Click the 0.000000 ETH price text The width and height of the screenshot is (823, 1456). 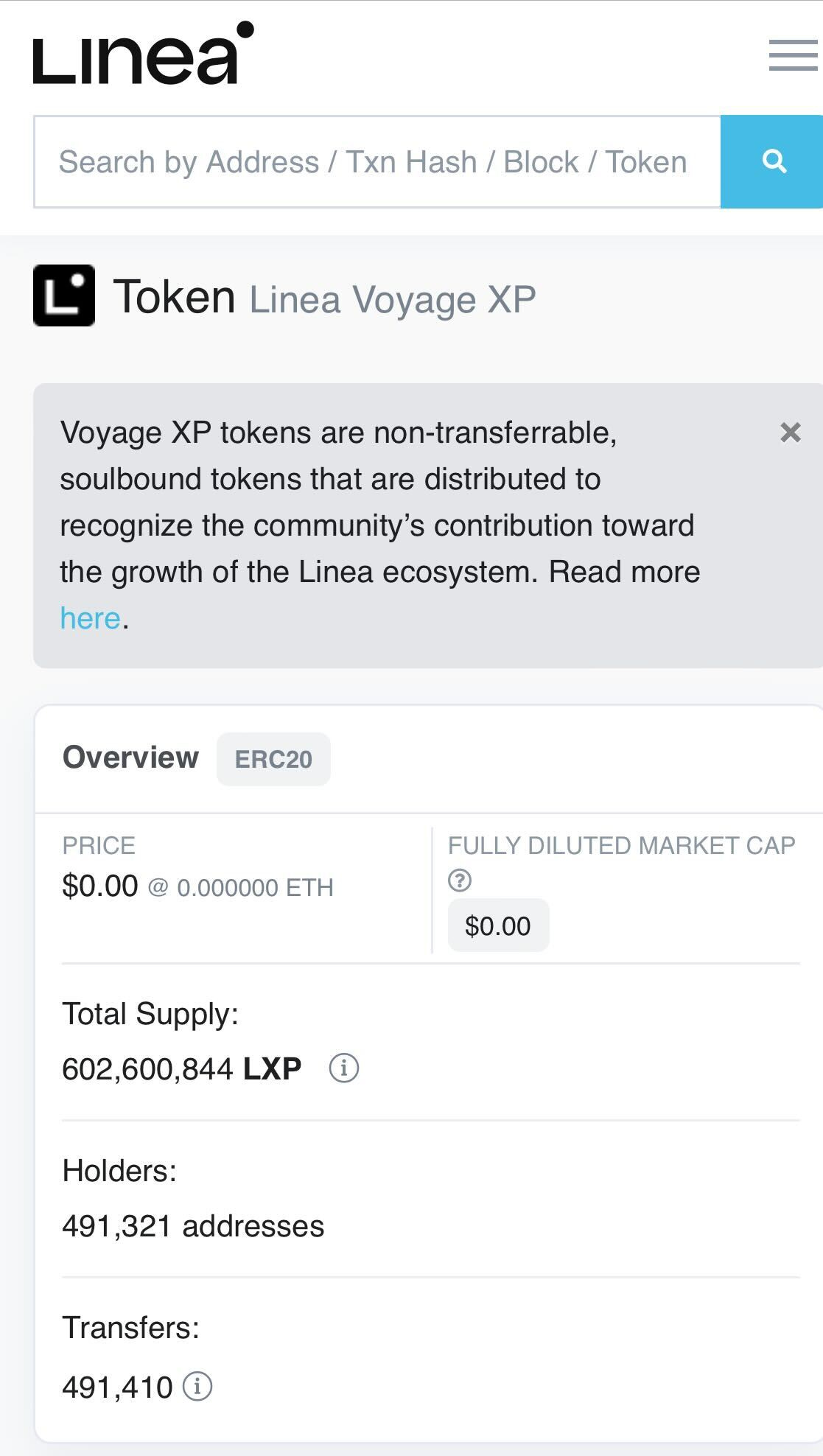(255, 887)
